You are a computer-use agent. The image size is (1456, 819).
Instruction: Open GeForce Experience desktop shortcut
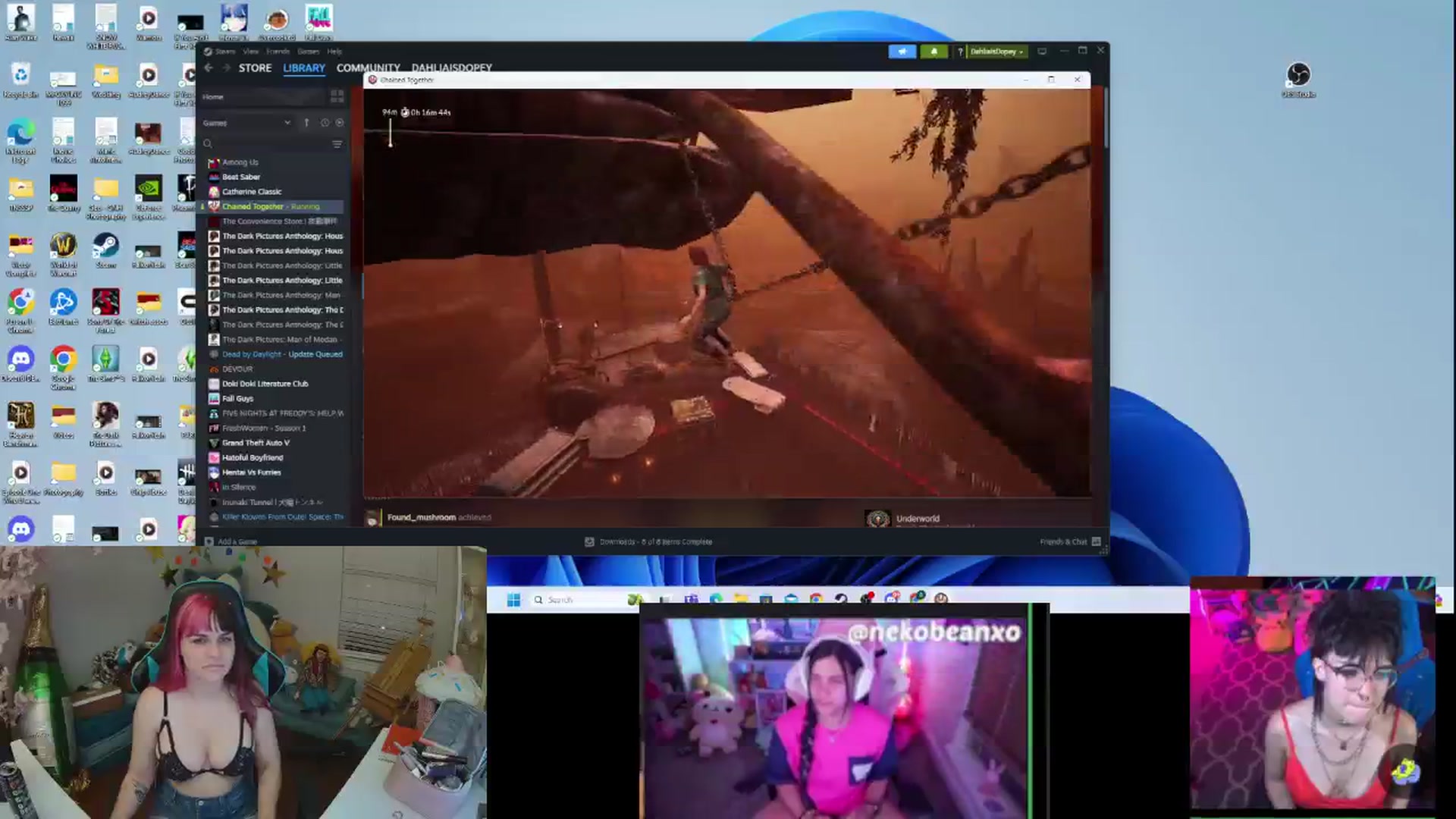click(148, 197)
